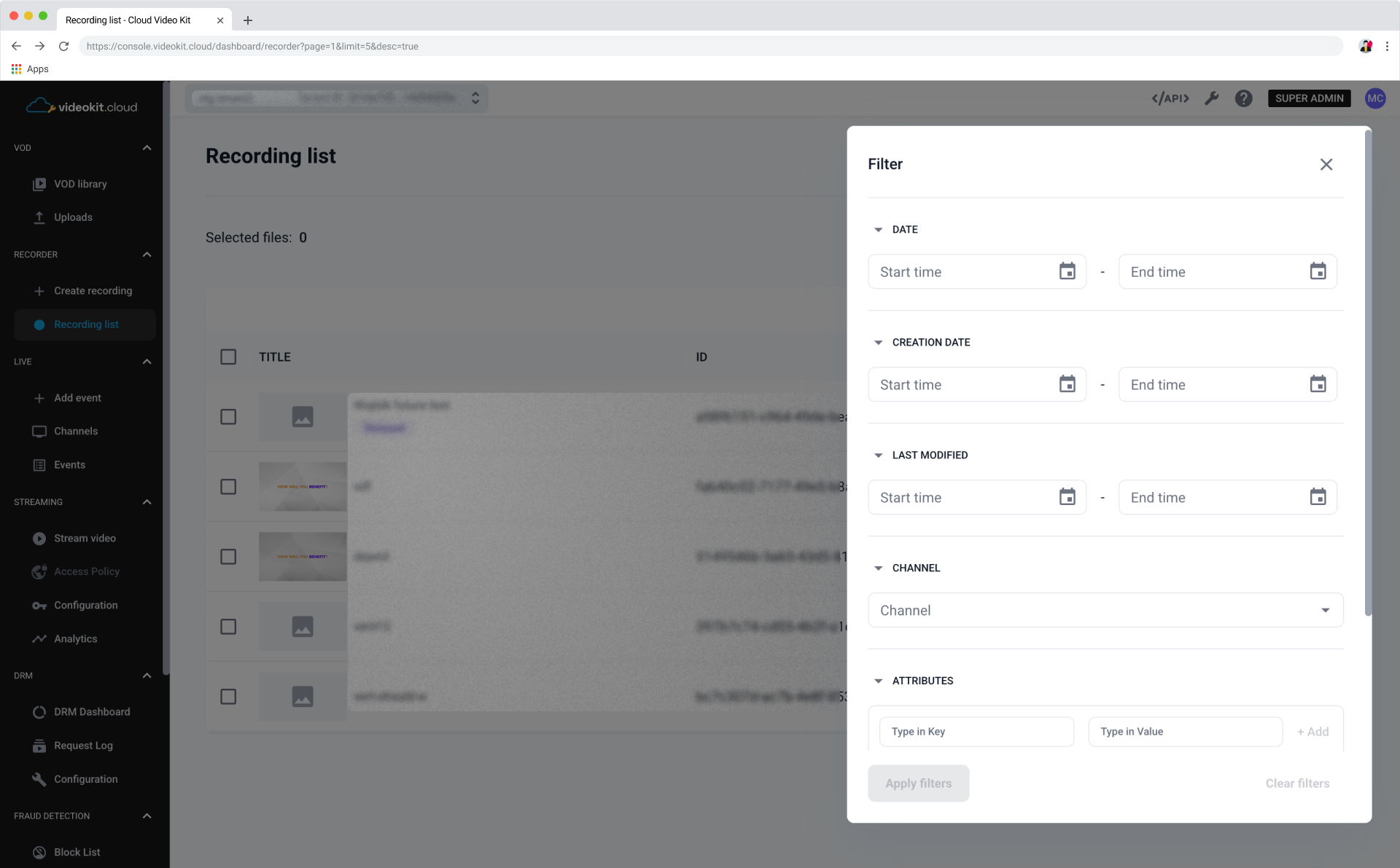Screen dimensions: 1400x868
Task: Click the Events list icon
Action: click(39, 465)
